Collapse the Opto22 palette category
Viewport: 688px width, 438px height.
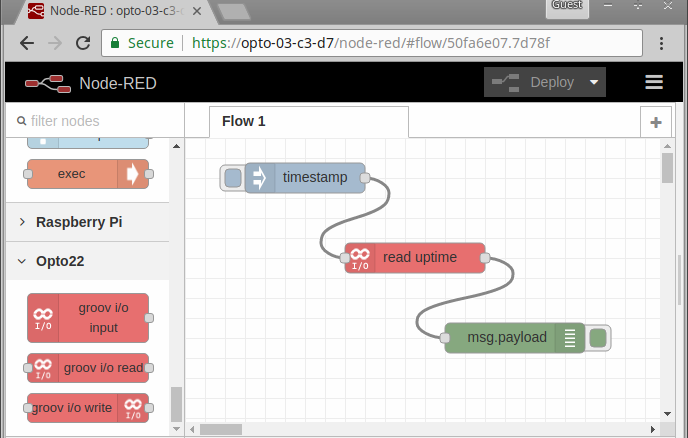[x=87, y=261]
